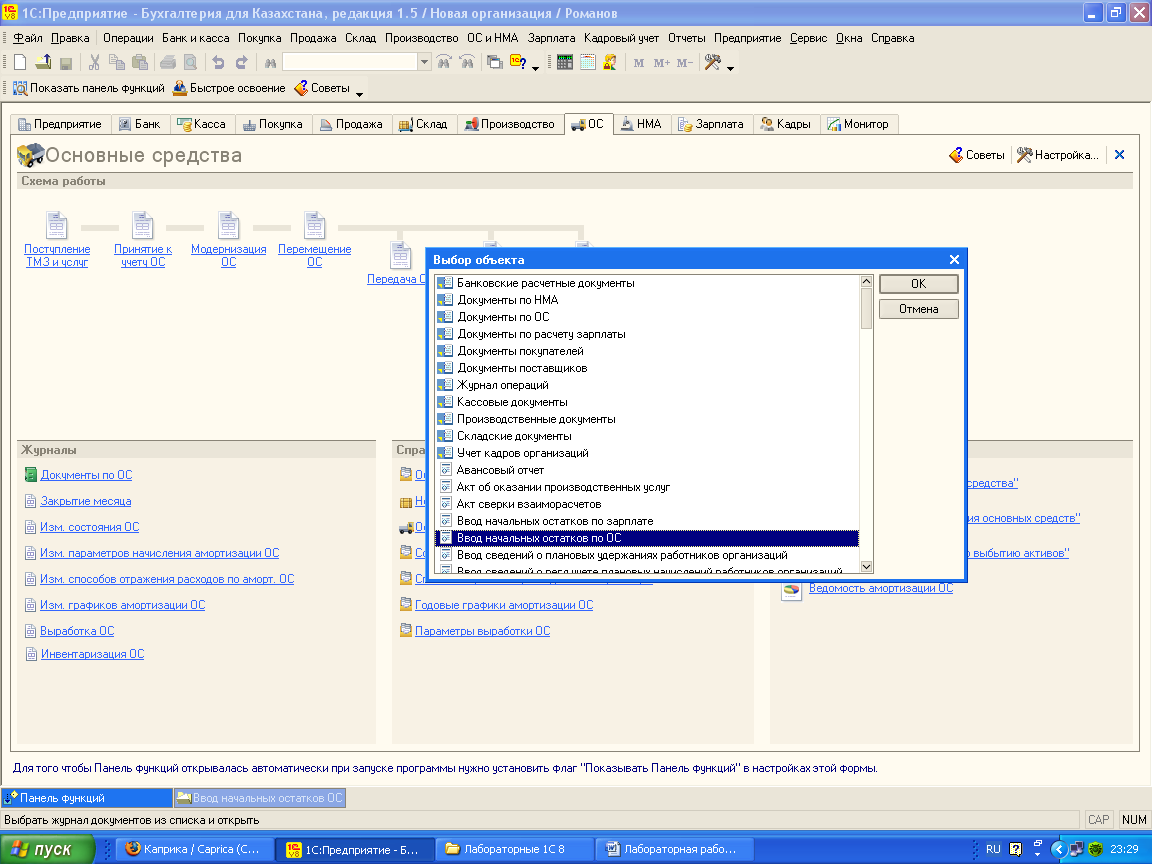Click Отмена in Выбор объекта dialog
1152x864 pixels.
[918, 309]
